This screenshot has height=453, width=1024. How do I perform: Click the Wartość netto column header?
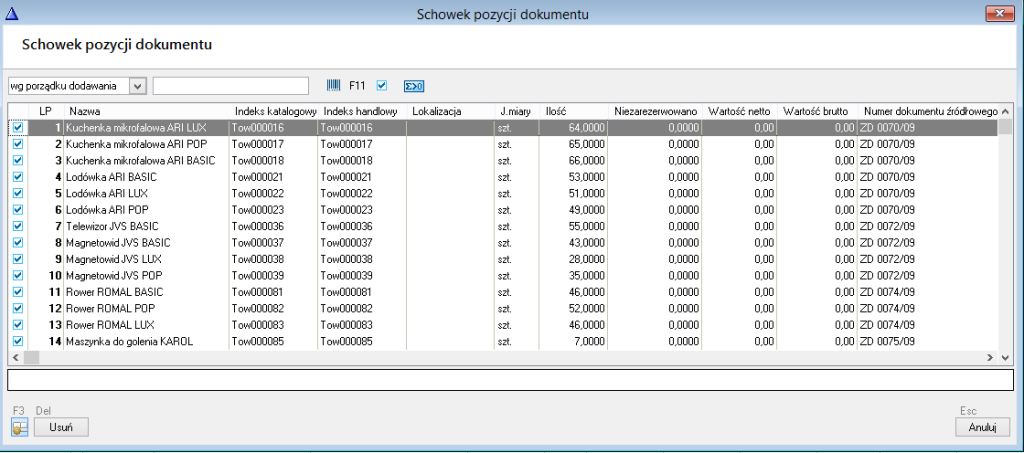pos(740,110)
